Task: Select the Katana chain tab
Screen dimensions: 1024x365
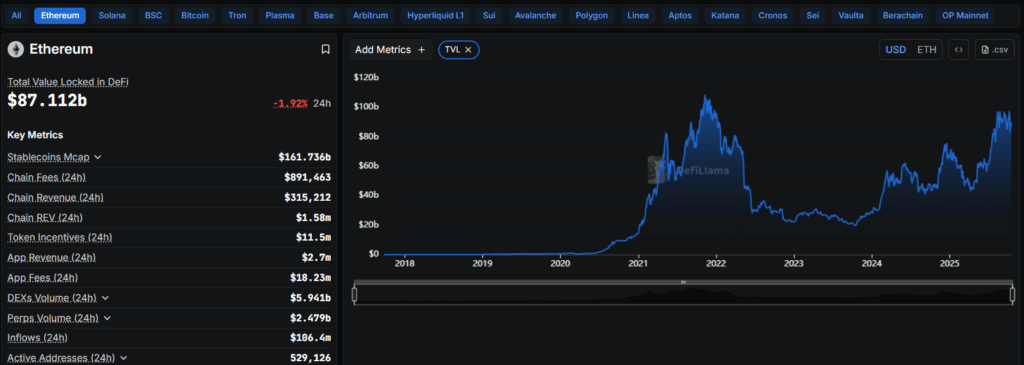Action: pos(724,15)
